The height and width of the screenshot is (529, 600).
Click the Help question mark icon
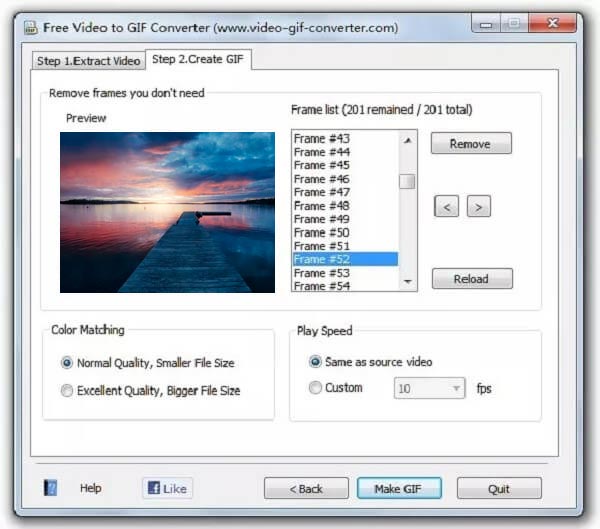point(50,488)
